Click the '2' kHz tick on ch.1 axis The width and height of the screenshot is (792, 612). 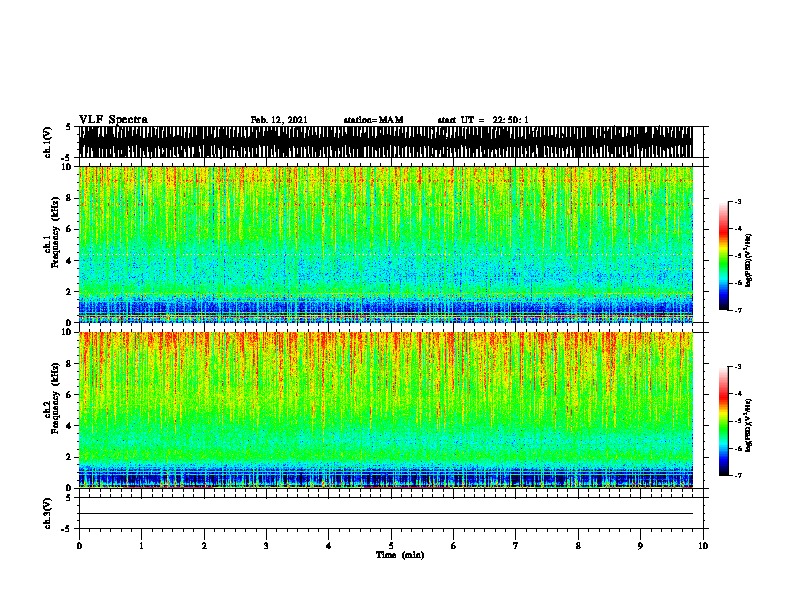pyautogui.click(x=70, y=292)
